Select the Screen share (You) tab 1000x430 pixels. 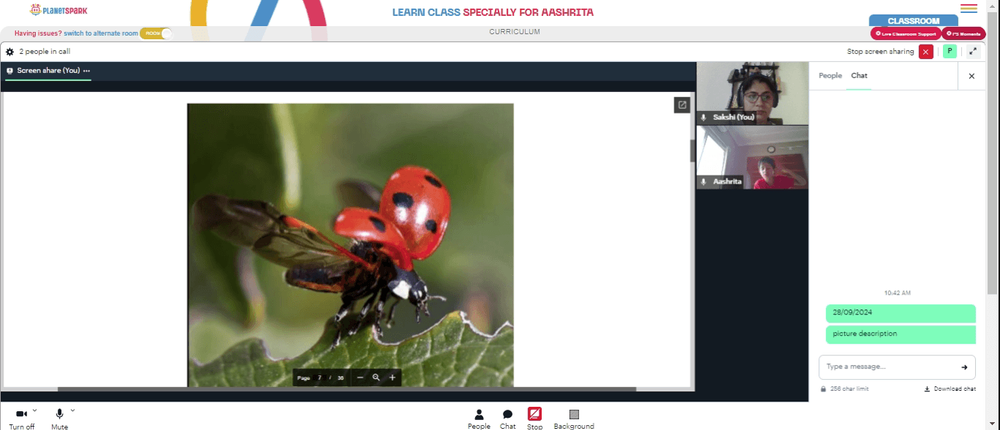[x=48, y=71]
